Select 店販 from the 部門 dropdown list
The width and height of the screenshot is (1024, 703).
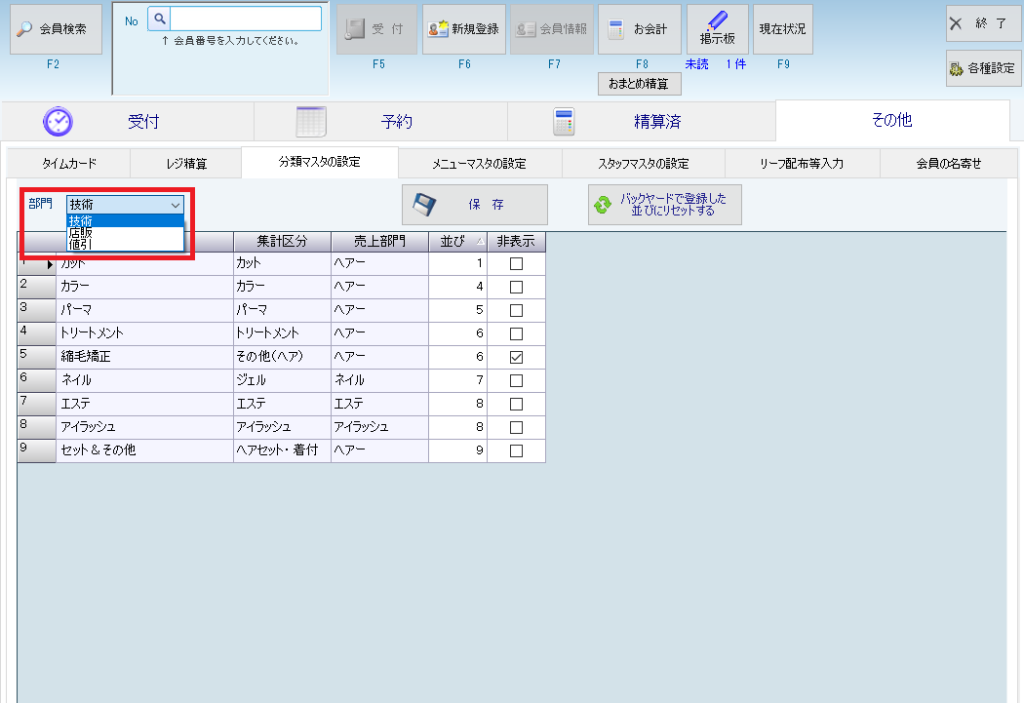click(82, 232)
